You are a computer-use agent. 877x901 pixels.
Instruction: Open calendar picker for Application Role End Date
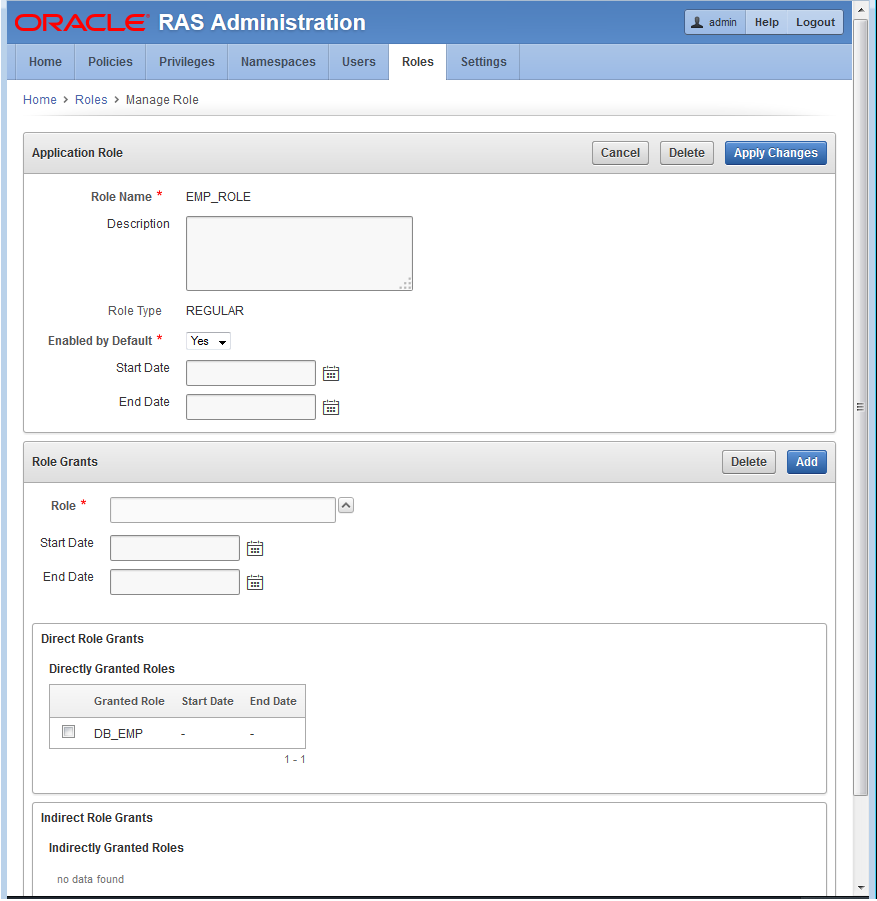click(331, 407)
